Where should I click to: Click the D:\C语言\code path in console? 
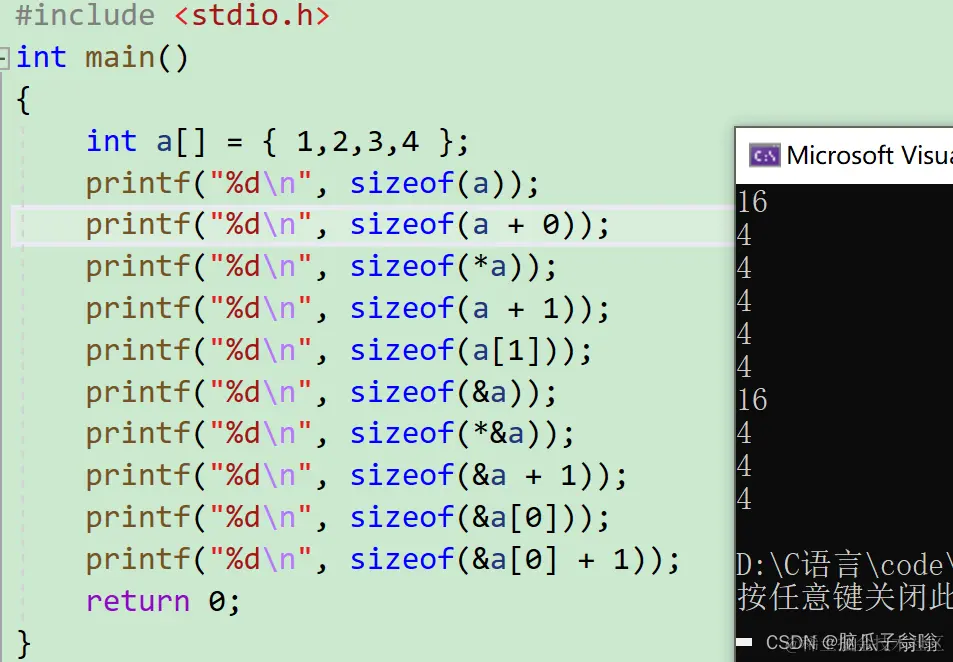(x=844, y=565)
